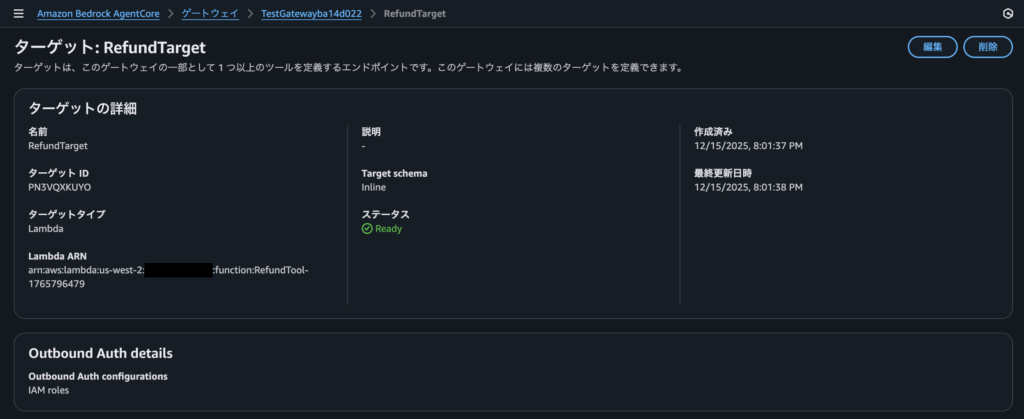Navigate to TestGatewayba14d022 breadcrumb
The image size is (1024, 419).
point(311,14)
